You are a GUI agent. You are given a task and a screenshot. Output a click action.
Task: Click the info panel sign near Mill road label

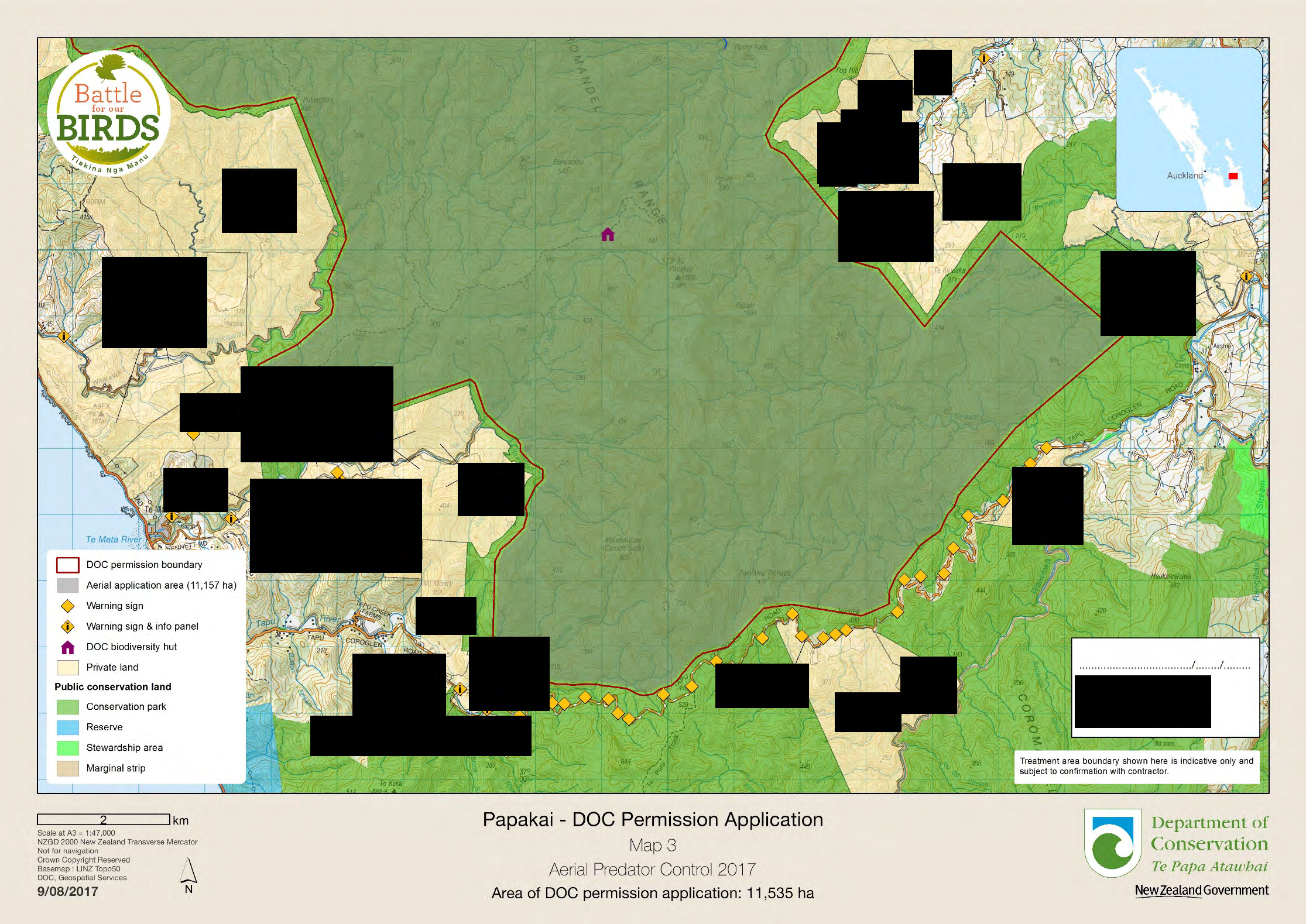[x=984, y=58]
